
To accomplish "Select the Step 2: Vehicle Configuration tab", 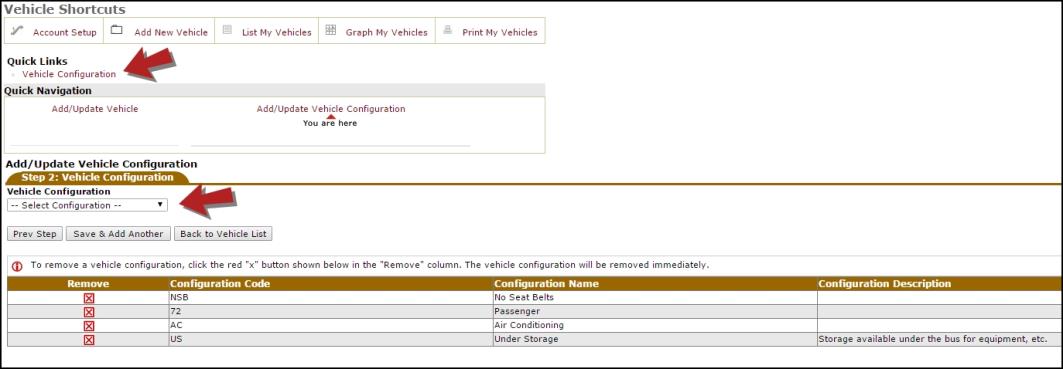I will click(x=98, y=177).
